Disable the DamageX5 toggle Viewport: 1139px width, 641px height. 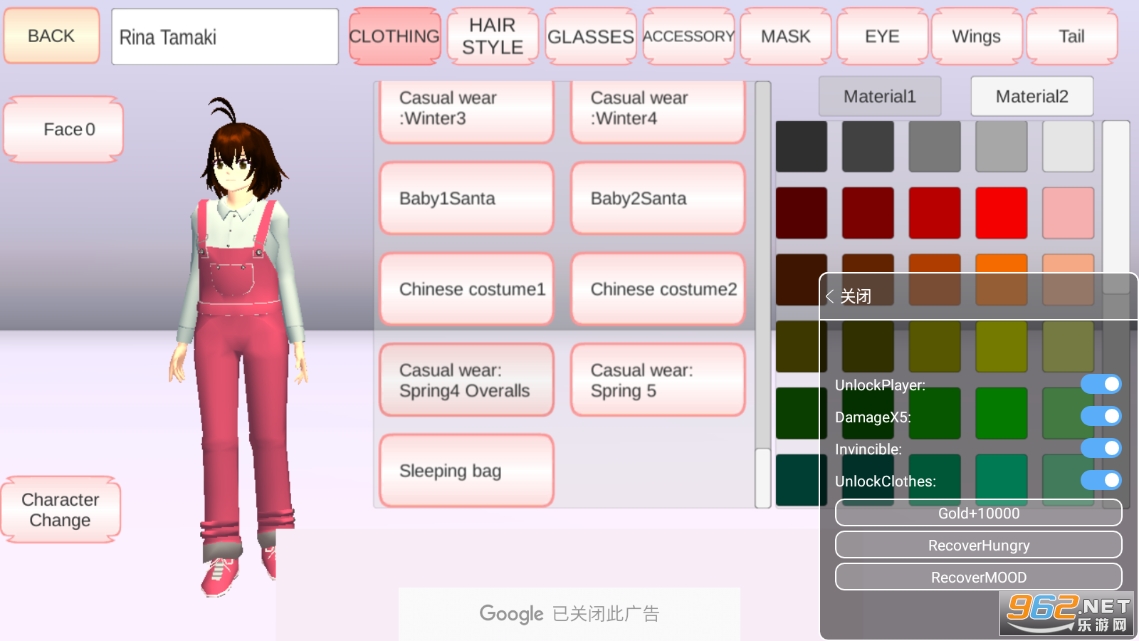coord(1100,416)
